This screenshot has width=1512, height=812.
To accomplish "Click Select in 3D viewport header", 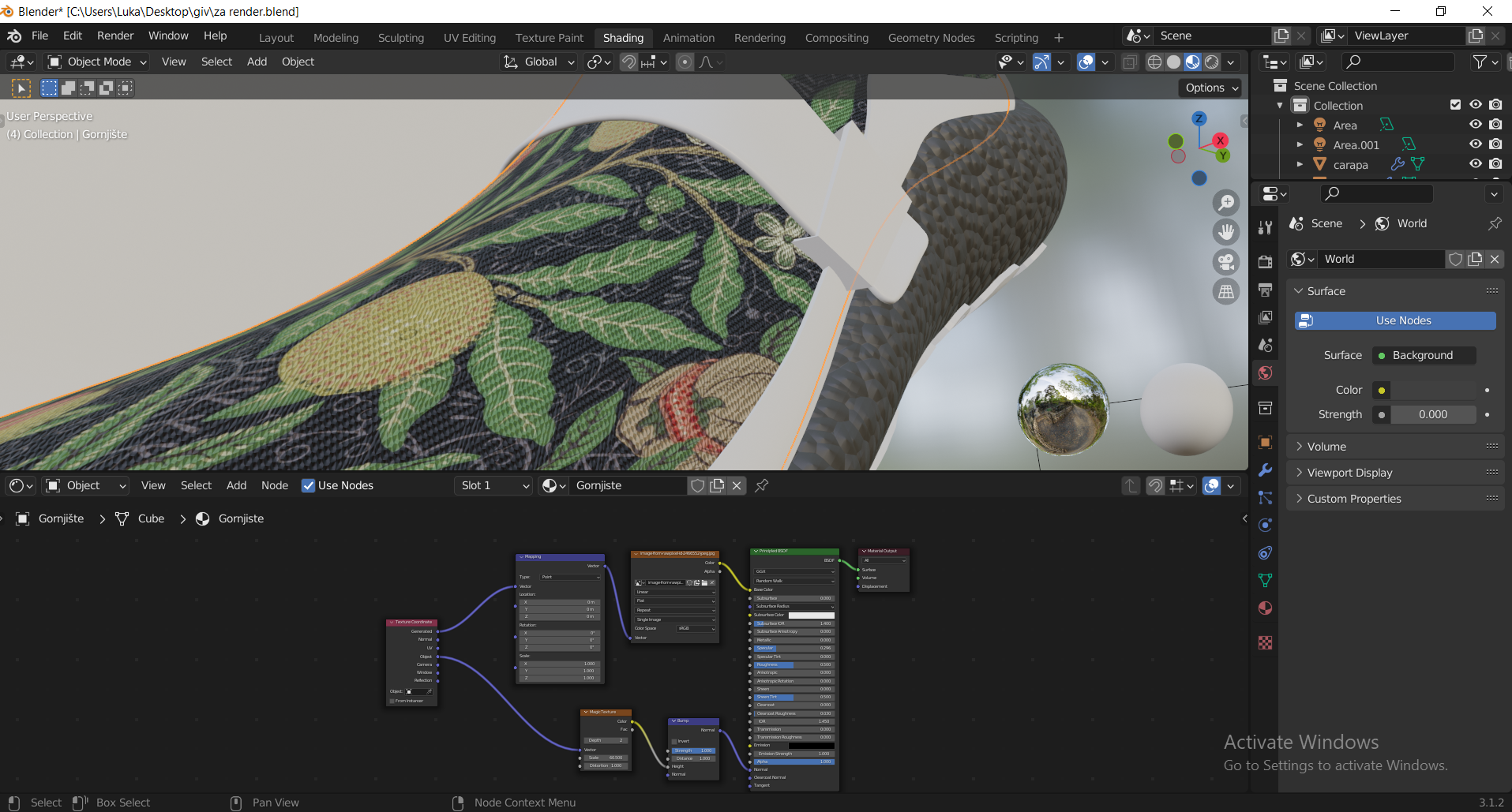I will pyautogui.click(x=216, y=62).
